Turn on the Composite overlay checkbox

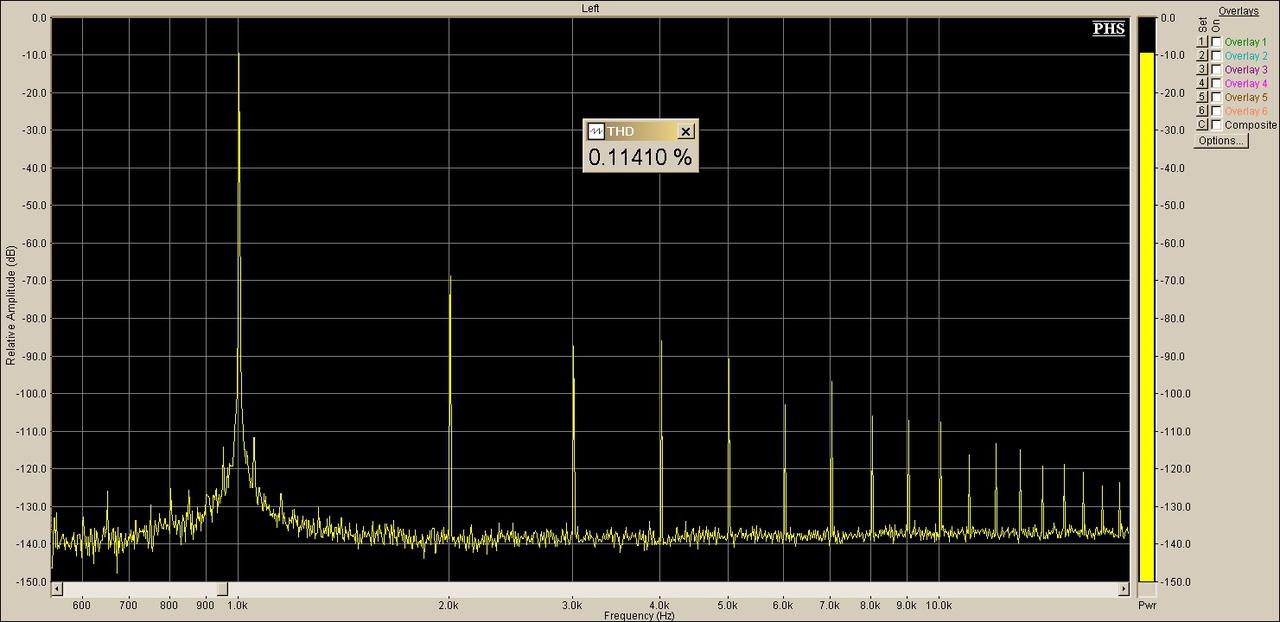pyautogui.click(x=1216, y=125)
